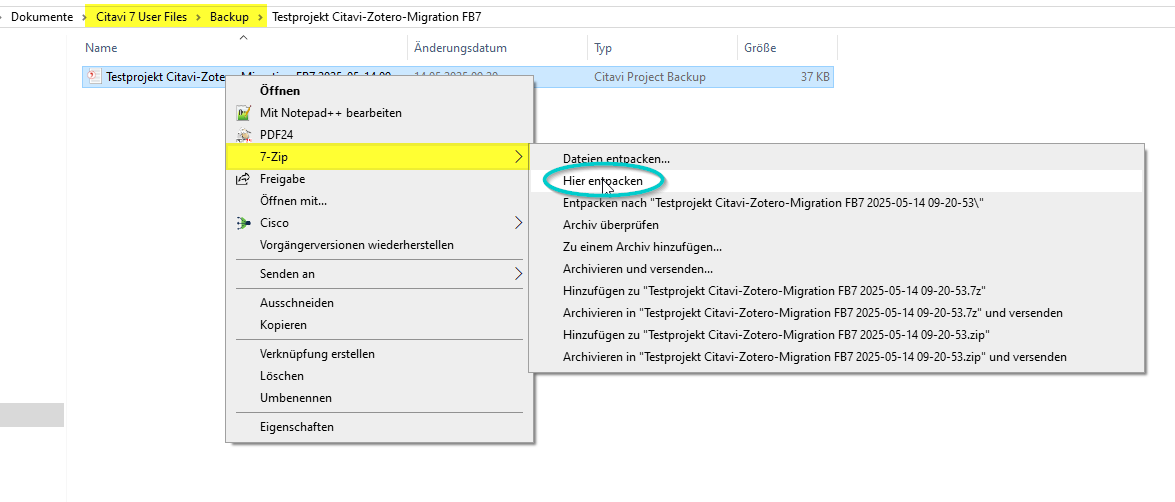1175x502 pixels.
Task: Sort by Größe column header
Action: [760, 48]
